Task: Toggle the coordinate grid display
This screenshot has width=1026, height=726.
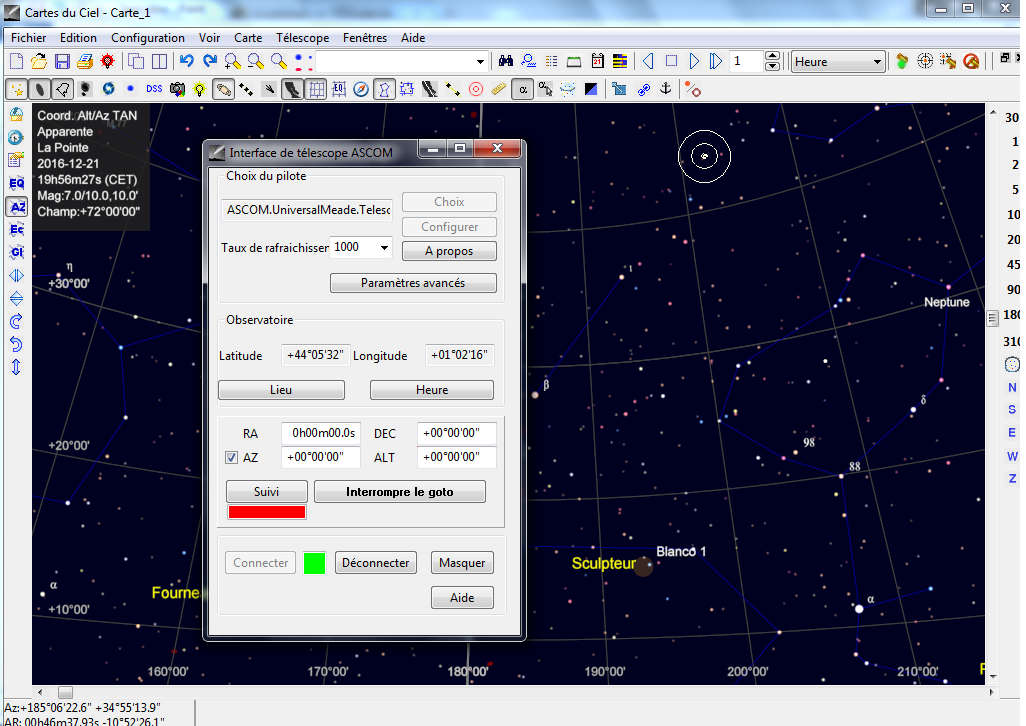Action: click(316, 89)
